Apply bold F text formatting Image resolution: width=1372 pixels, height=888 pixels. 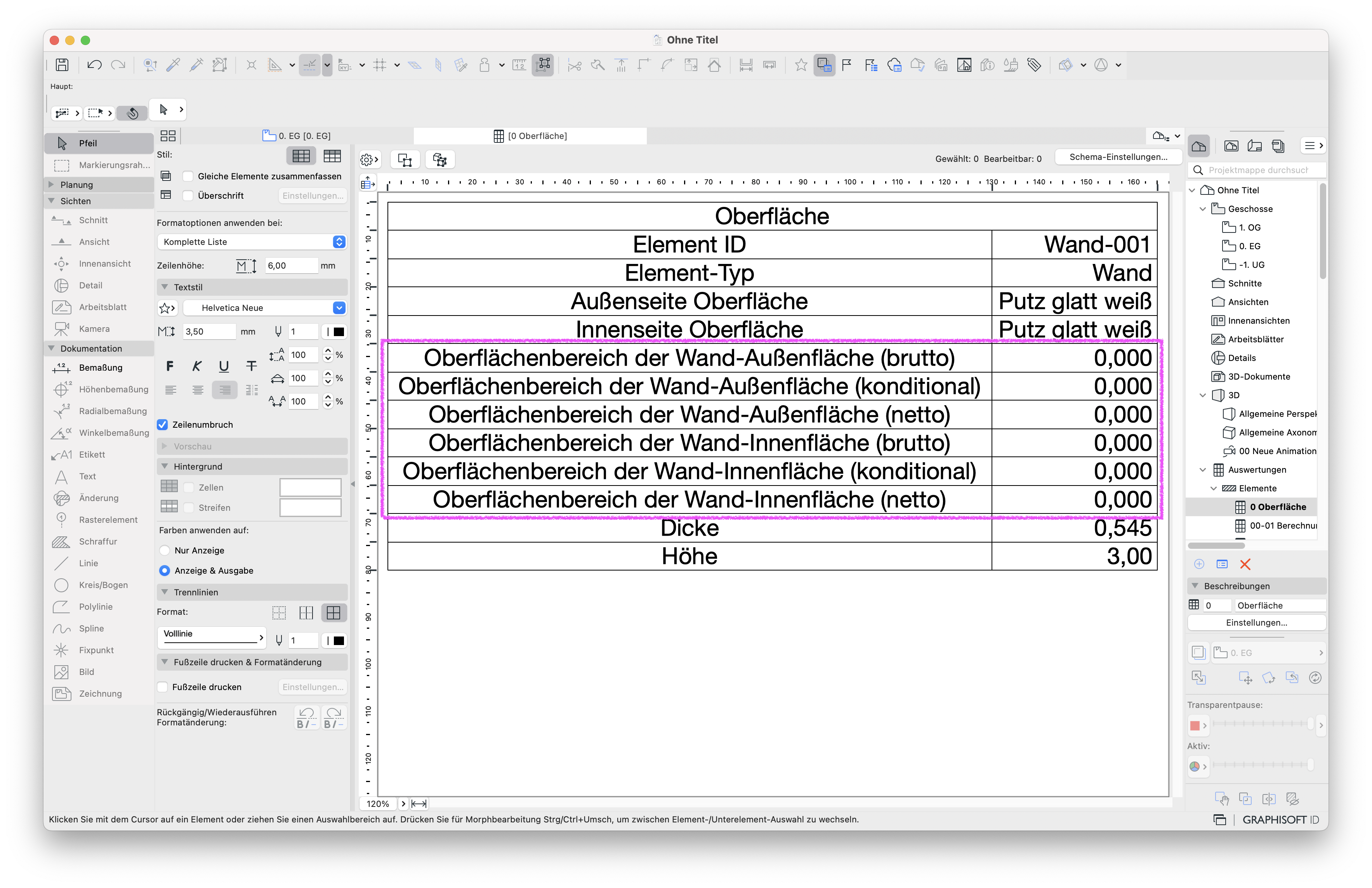click(x=170, y=366)
